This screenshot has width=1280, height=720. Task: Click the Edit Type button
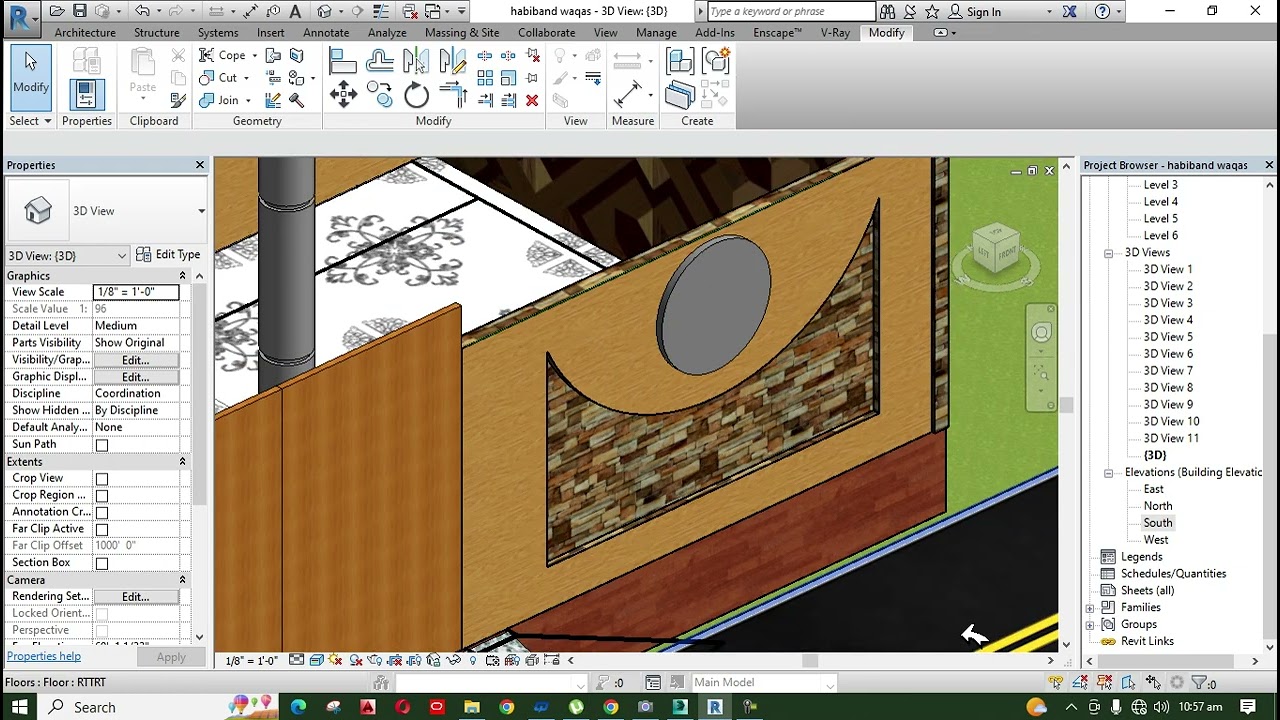pos(168,255)
